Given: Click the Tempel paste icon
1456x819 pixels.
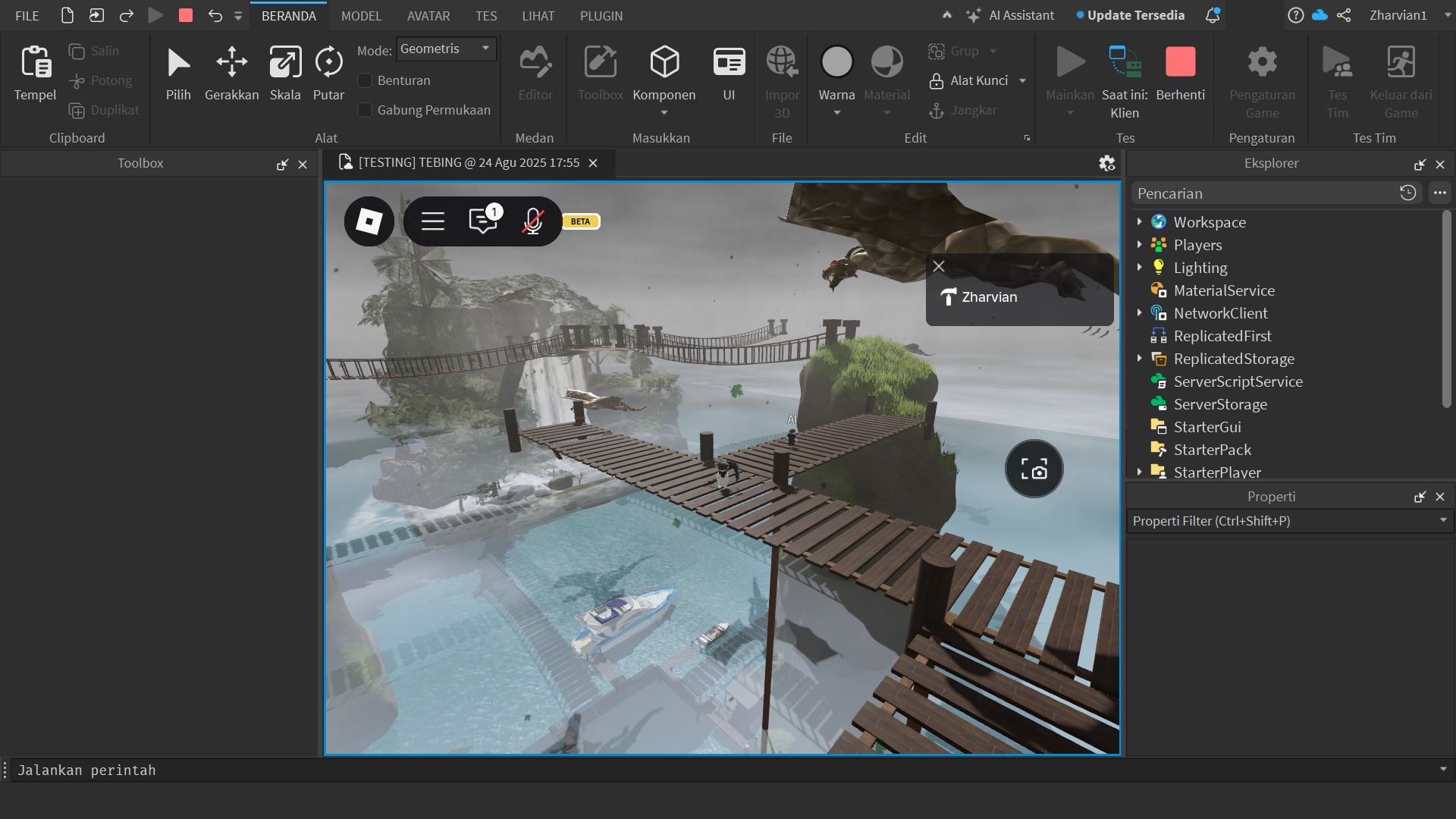Looking at the screenshot, I should [36, 62].
